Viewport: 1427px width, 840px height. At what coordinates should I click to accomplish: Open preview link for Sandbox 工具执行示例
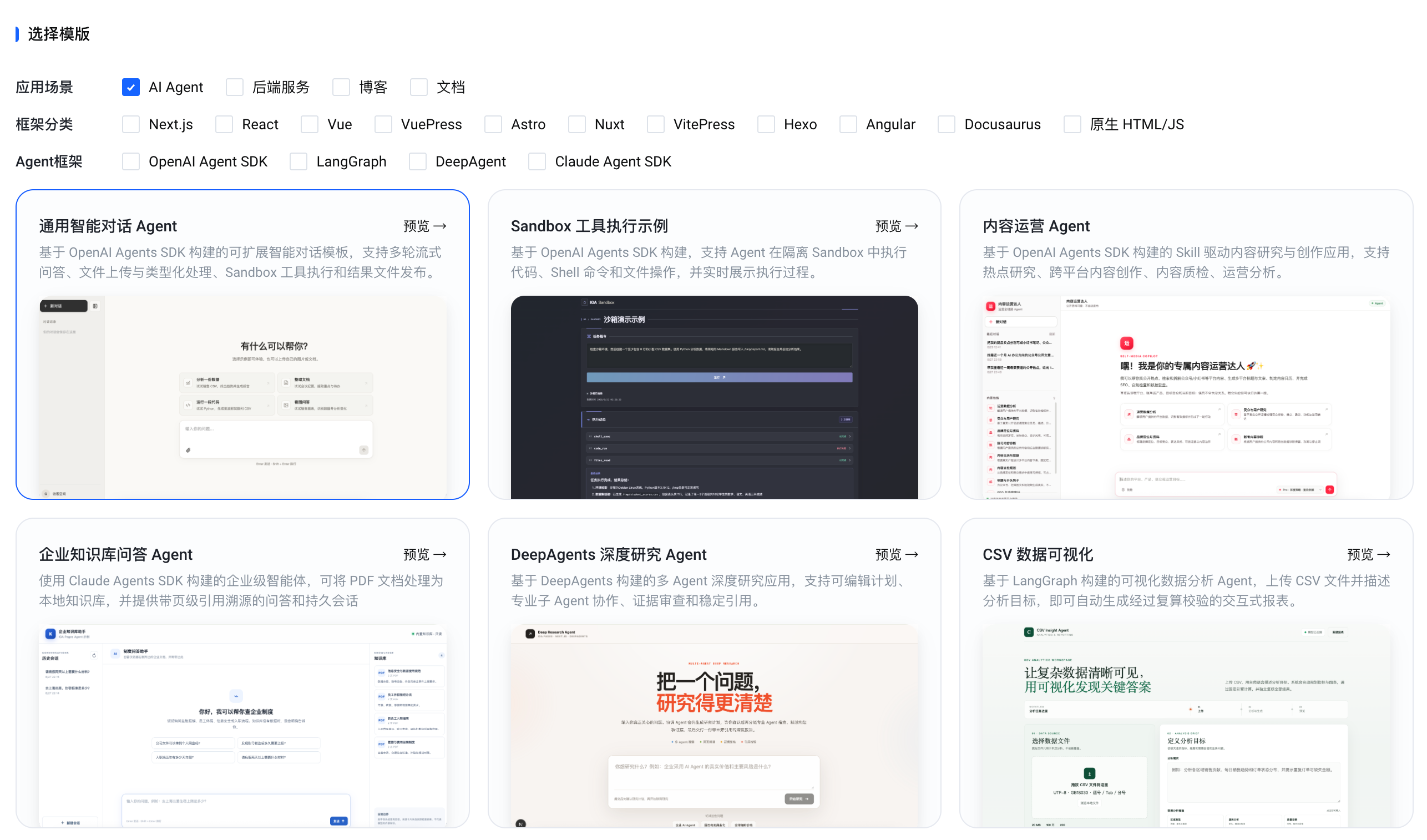897,226
